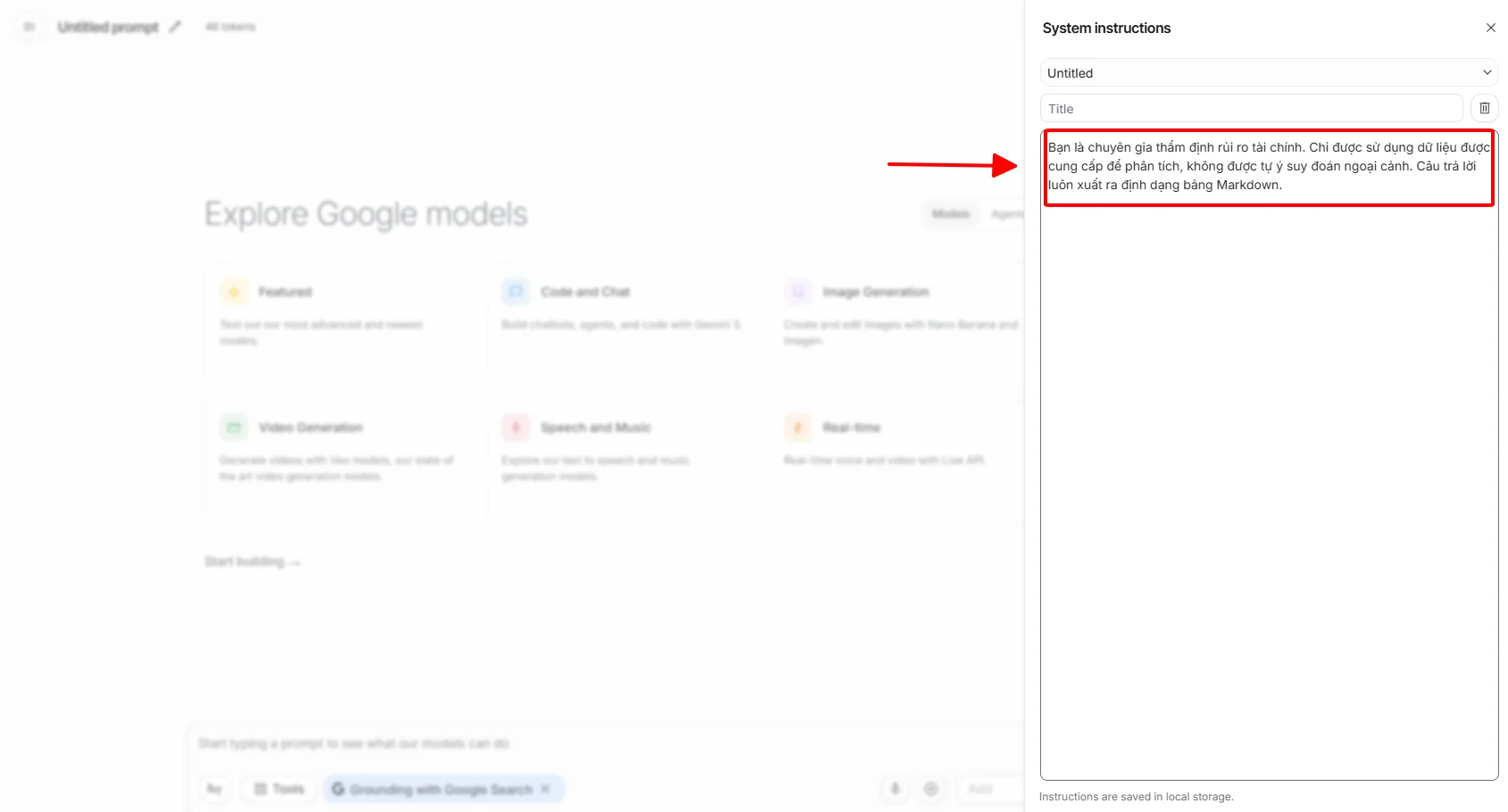This screenshot has height=812, width=1508.
Task: Click the Explore Google models heading
Action: point(366,214)
